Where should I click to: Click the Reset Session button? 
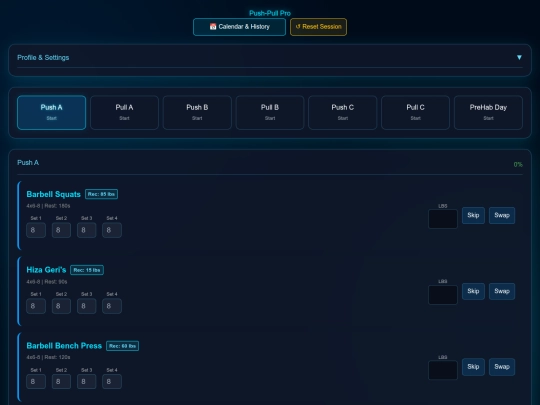(318, 27)
